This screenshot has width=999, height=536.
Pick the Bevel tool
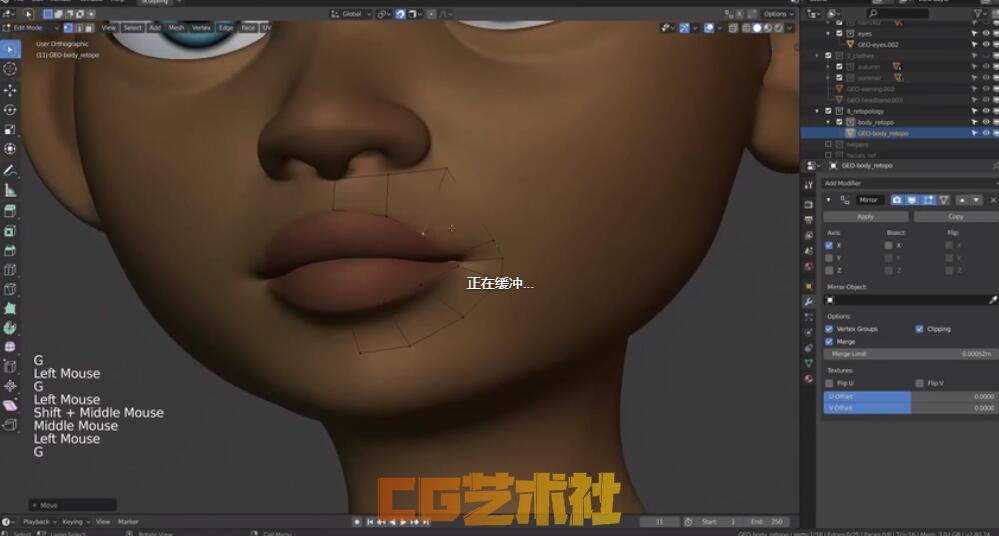(10, 250)
